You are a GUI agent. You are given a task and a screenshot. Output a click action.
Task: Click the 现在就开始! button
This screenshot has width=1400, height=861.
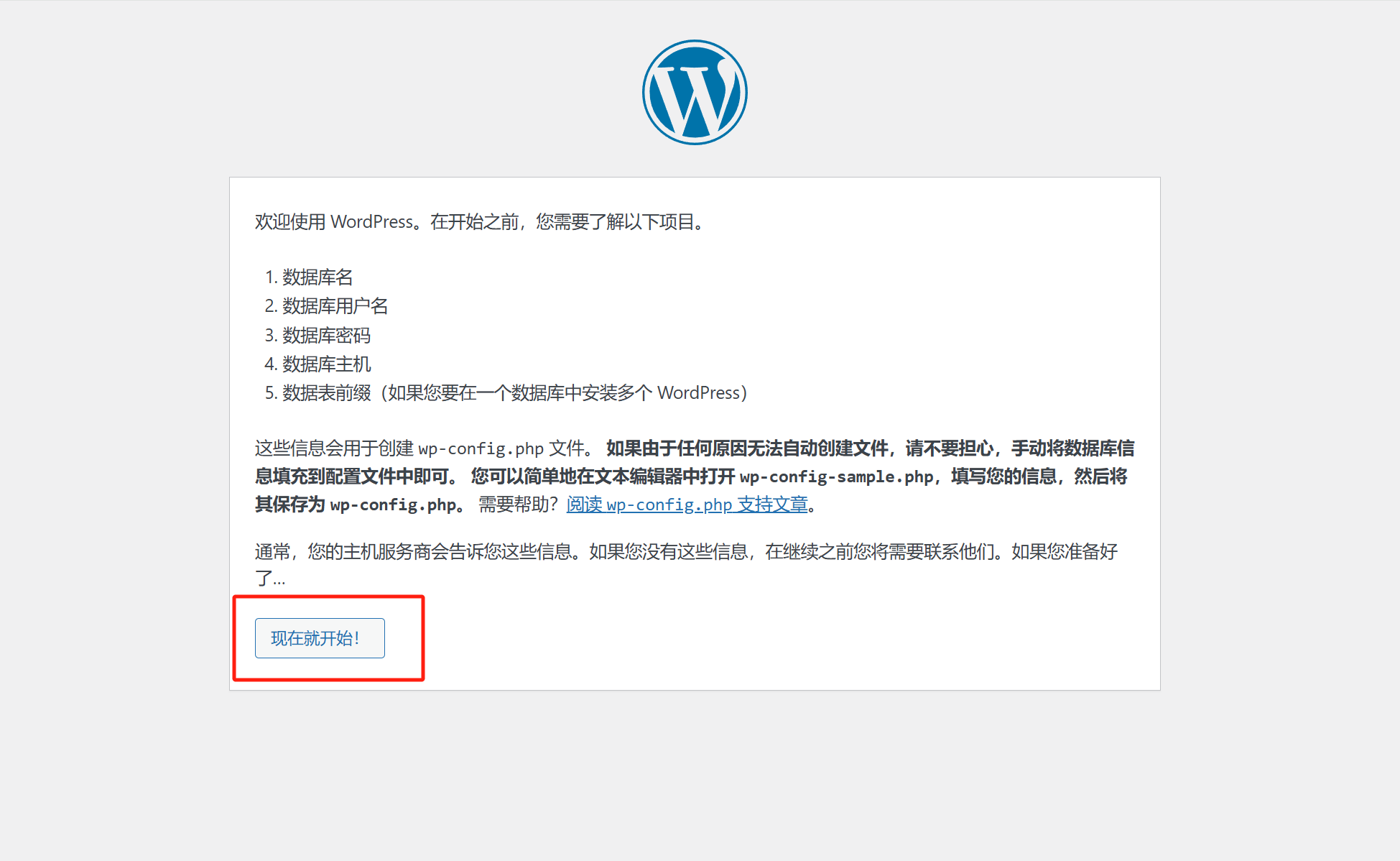[320, 638]
